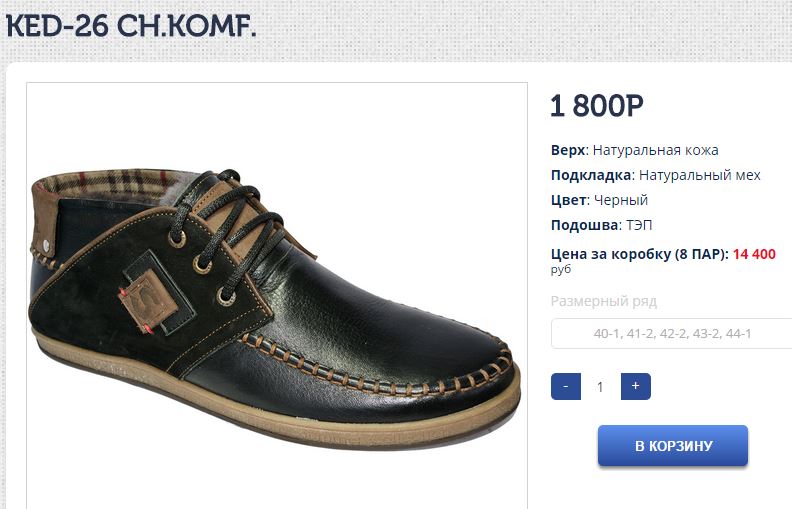Click the Подошва: ТЭП sole line
The image size is (792, 509).
coord(602,225)
